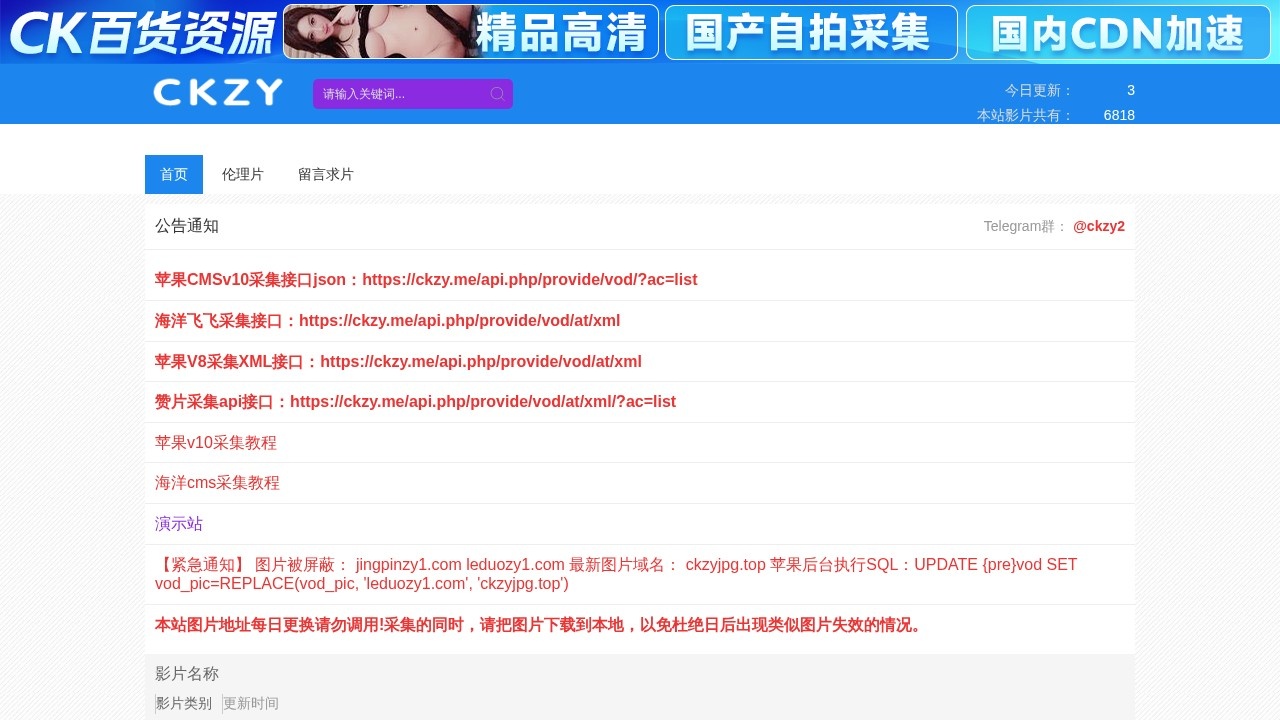Viewport: 1280px width, 720px height.
Task: Open the 海洋飞飞采集接口 link
Action: pos(387,321)
